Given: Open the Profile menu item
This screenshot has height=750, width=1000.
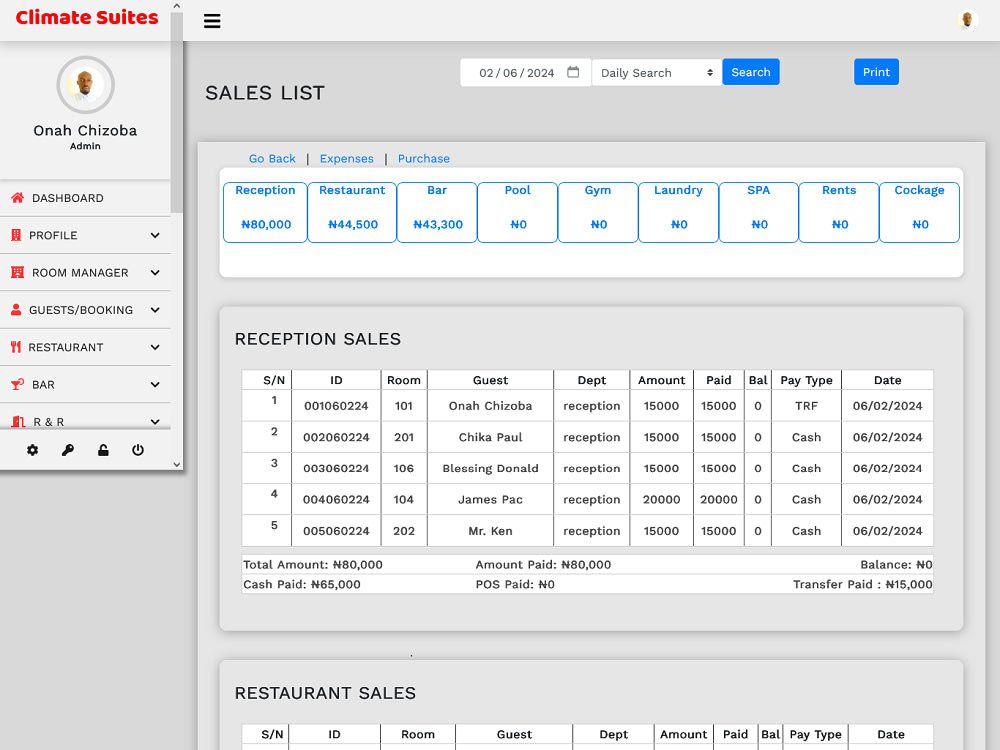Looking at the screenshot, I should [85, 235].
